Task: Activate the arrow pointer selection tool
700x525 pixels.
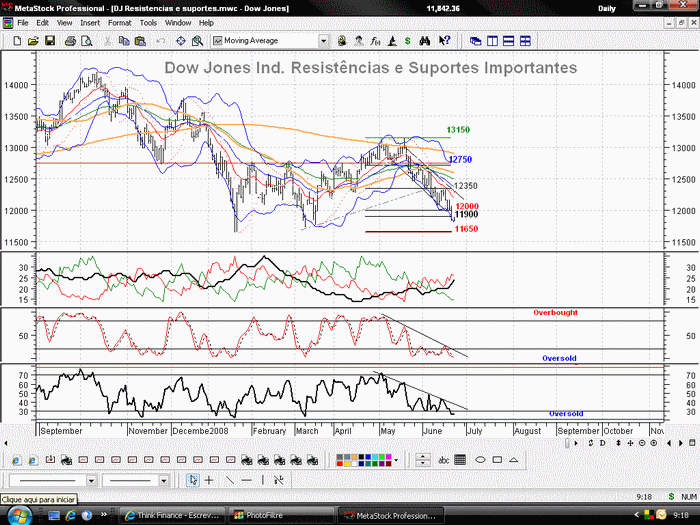Action: tap(192, 480)
